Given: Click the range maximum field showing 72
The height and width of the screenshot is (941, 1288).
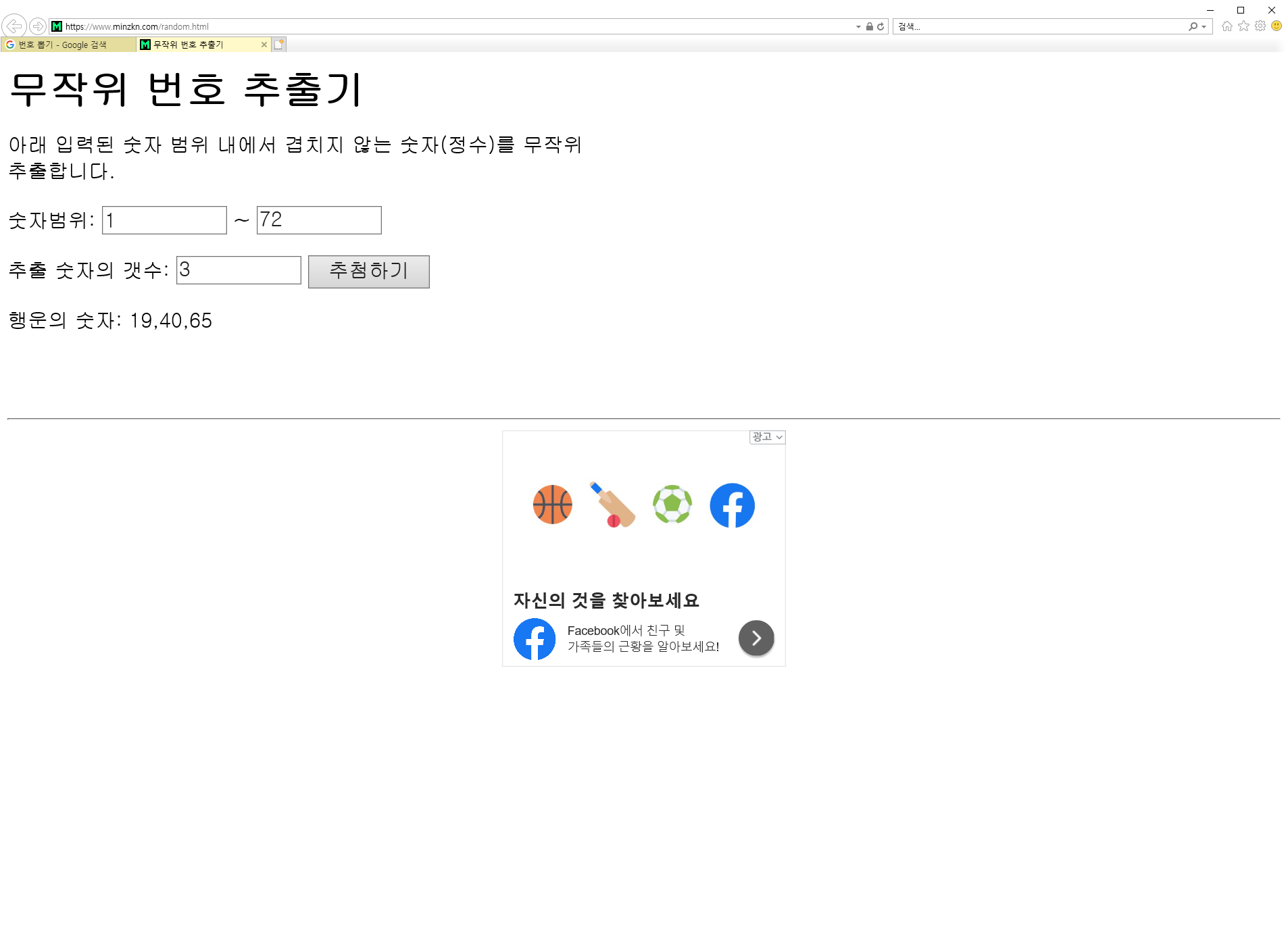Looking at the screenshot, I should (319, 220).
